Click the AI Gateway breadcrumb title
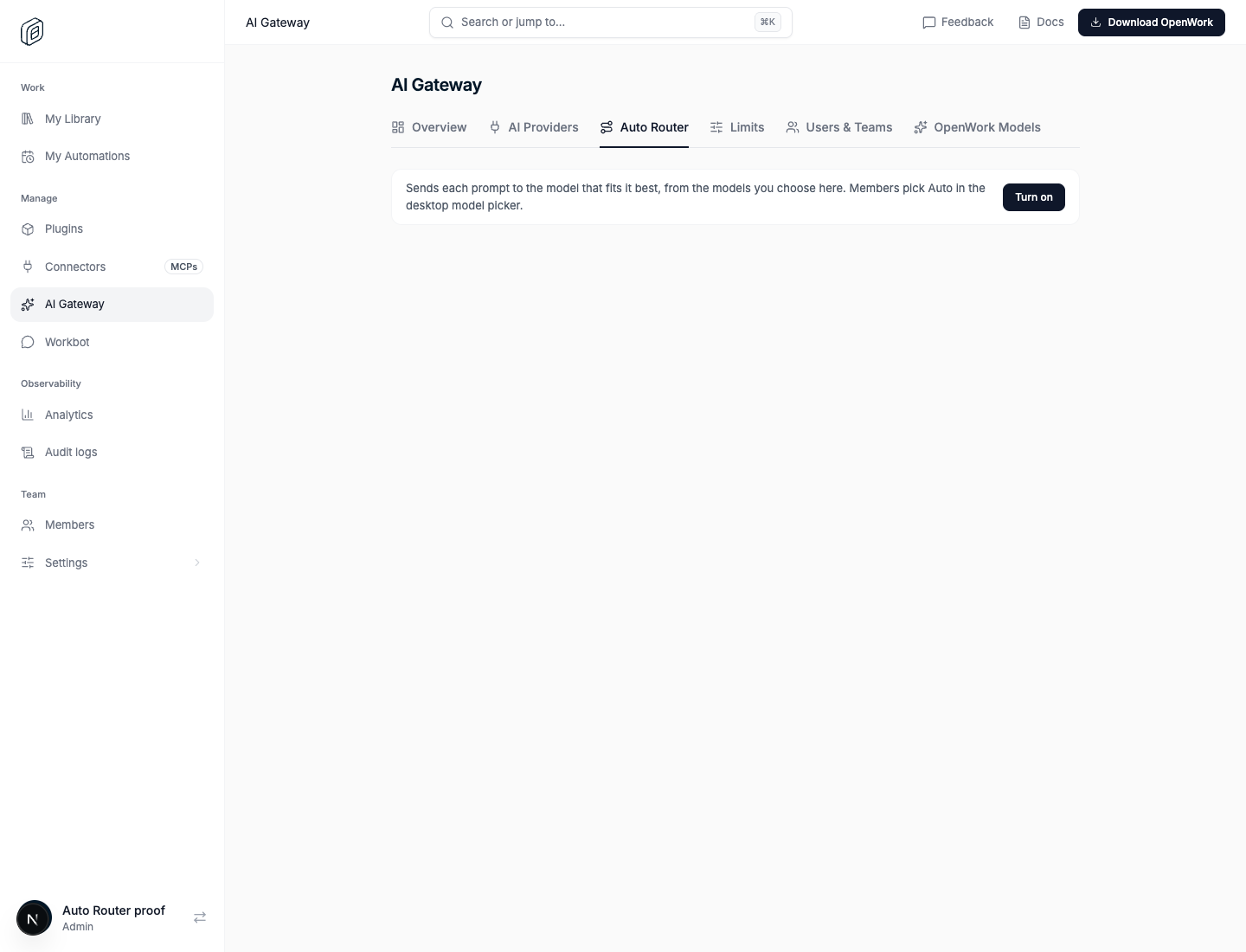Viewport: 1246px width, 952px height. point(278,23)
